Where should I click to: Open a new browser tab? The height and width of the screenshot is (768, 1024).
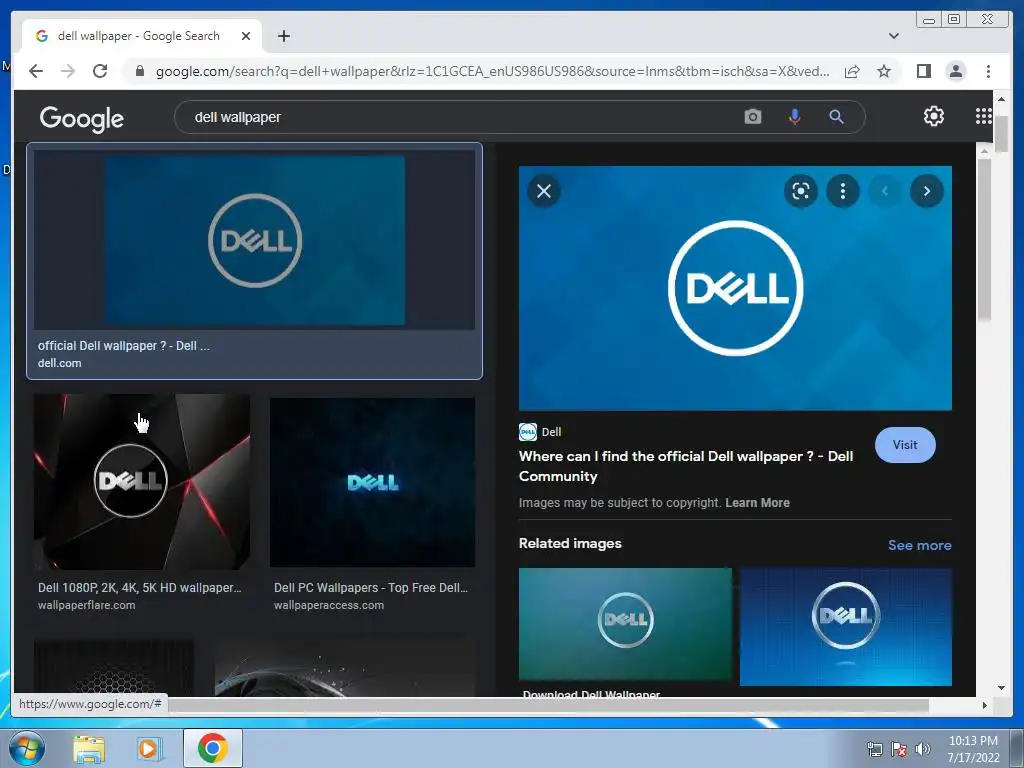(283, 36)
